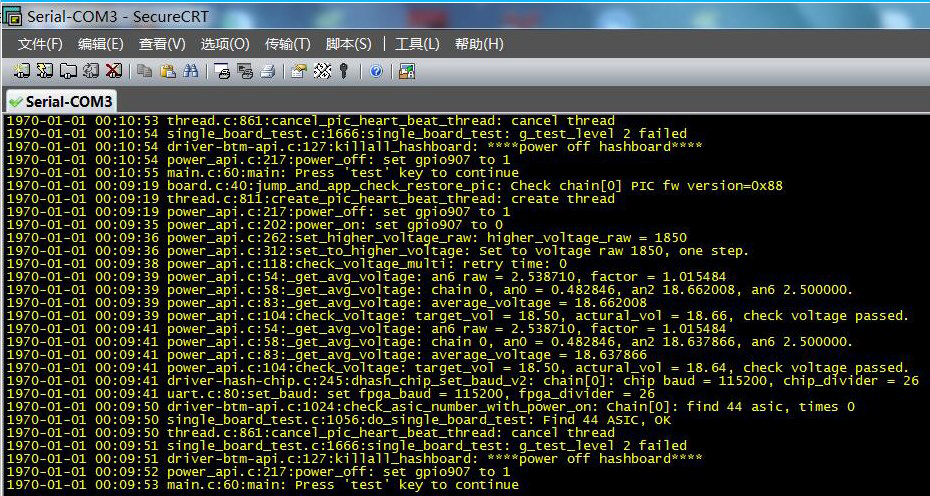The image size is (930, 496).
Task: Open Find with the binoculars icon
Action: coord(190,72)
